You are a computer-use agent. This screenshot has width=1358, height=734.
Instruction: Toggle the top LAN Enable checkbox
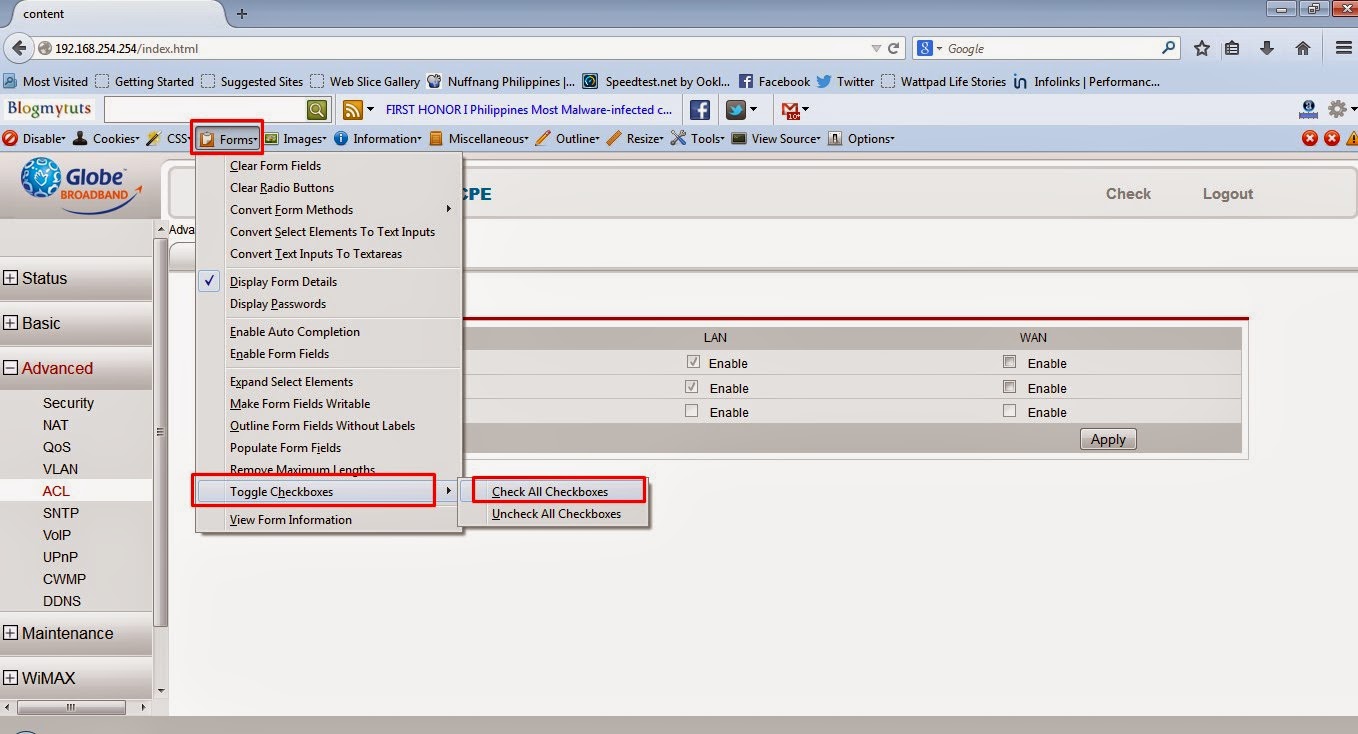coord(692,362)
